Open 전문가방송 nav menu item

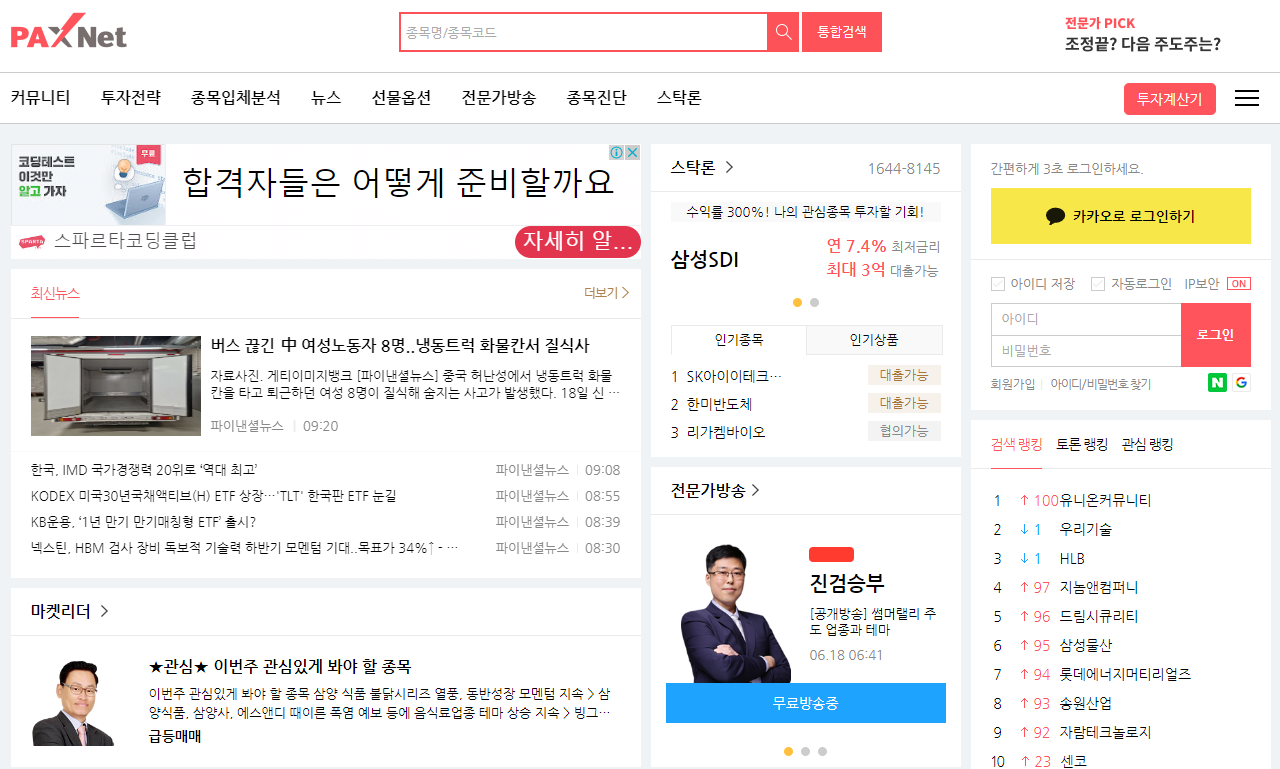(x=499, y=98)
